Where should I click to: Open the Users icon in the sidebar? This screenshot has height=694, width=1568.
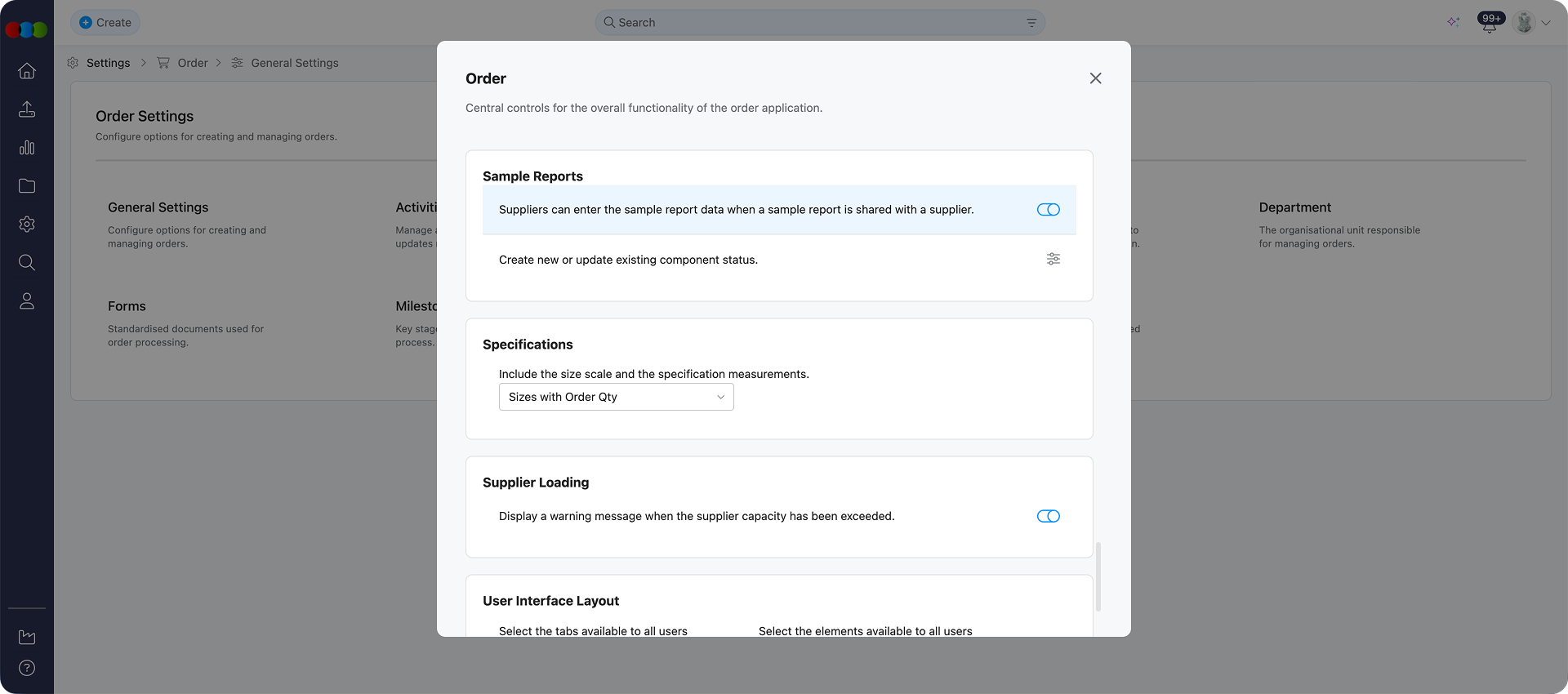[27, 300]
